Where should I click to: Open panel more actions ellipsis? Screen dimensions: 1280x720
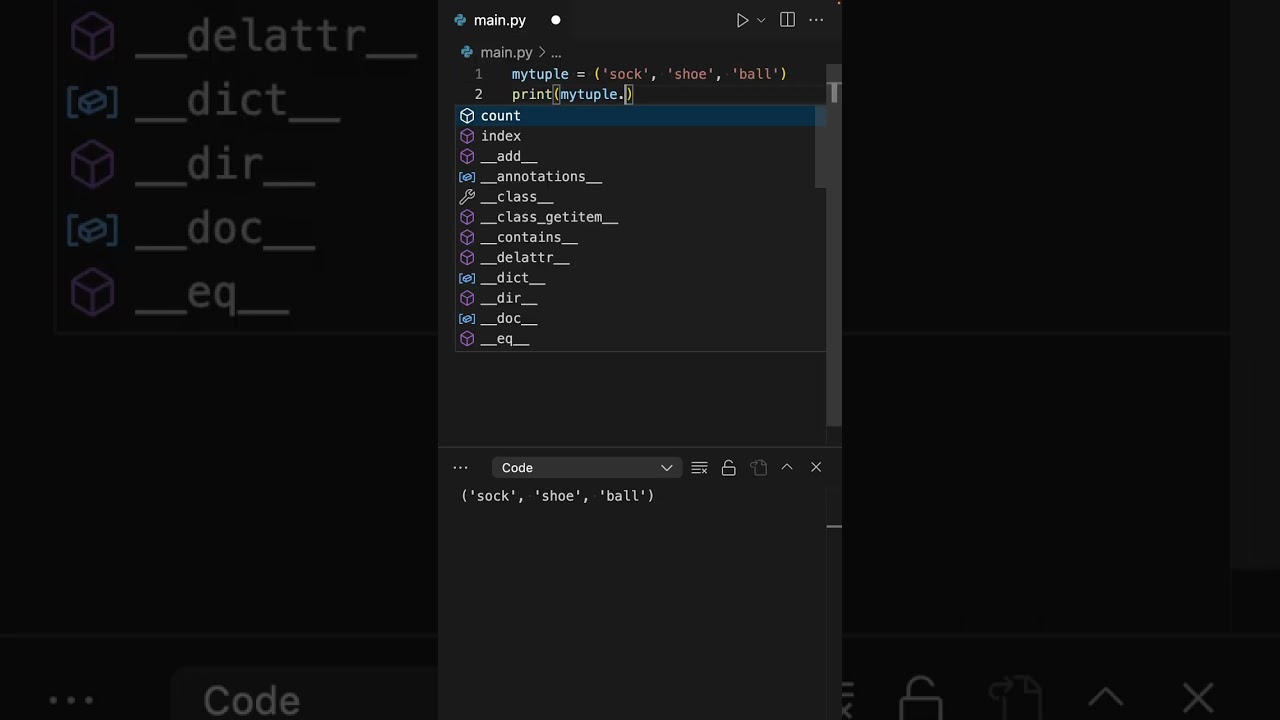[x=460, y=467]
